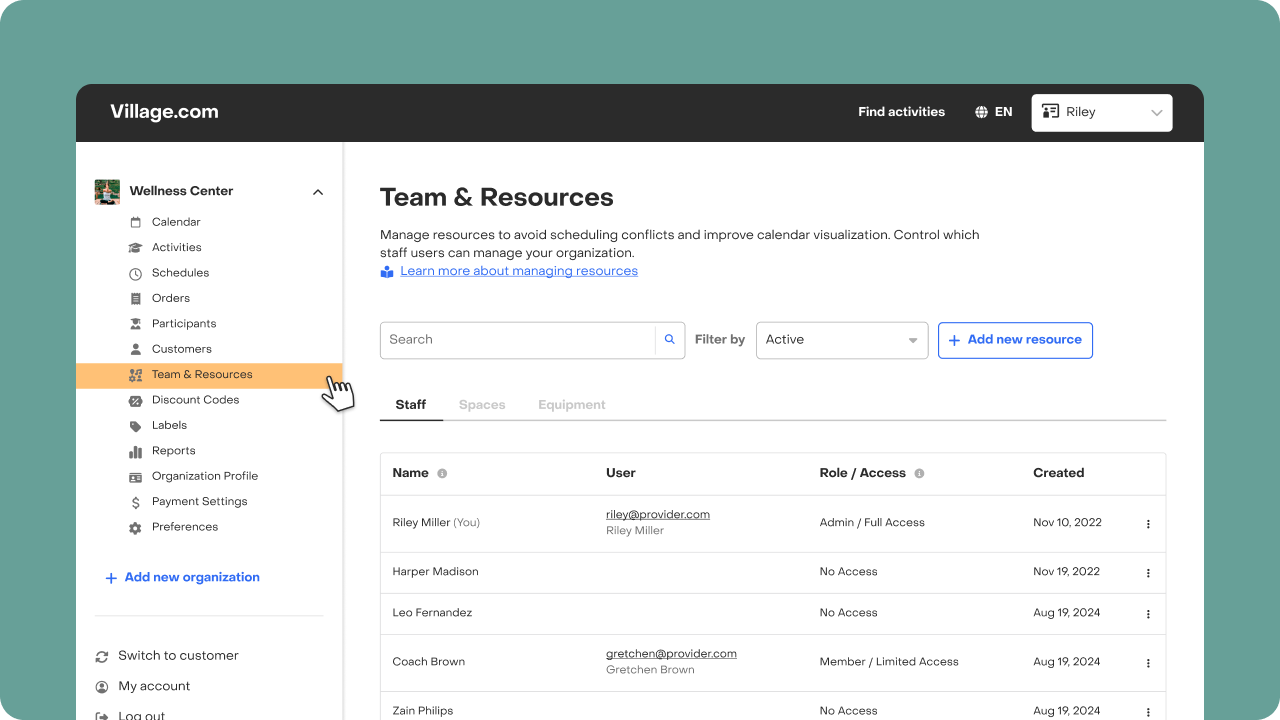Click the globe language icon

(x=981, y=112)
